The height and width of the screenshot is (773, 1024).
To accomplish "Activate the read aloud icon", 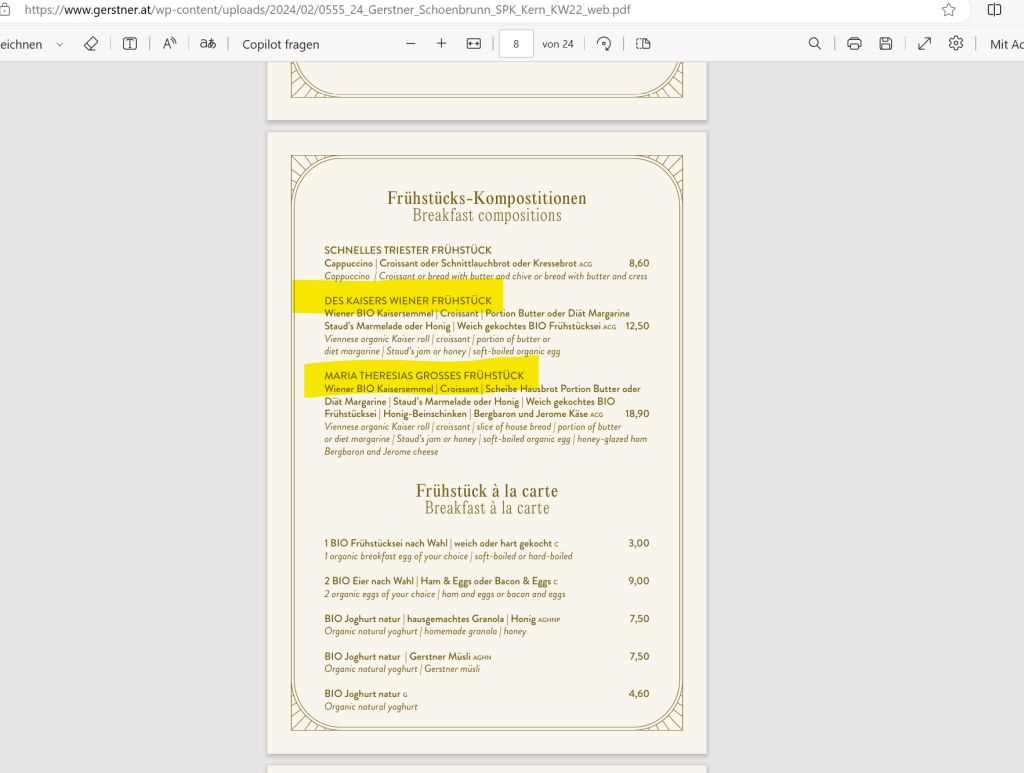I will point(169,44).
